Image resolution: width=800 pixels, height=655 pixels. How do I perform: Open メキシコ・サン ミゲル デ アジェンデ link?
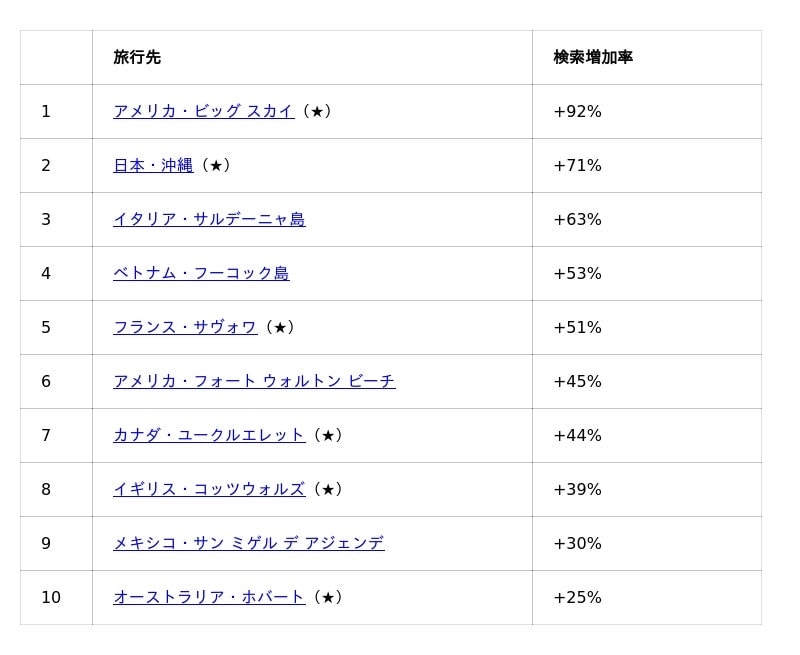[x=248, y=544]
